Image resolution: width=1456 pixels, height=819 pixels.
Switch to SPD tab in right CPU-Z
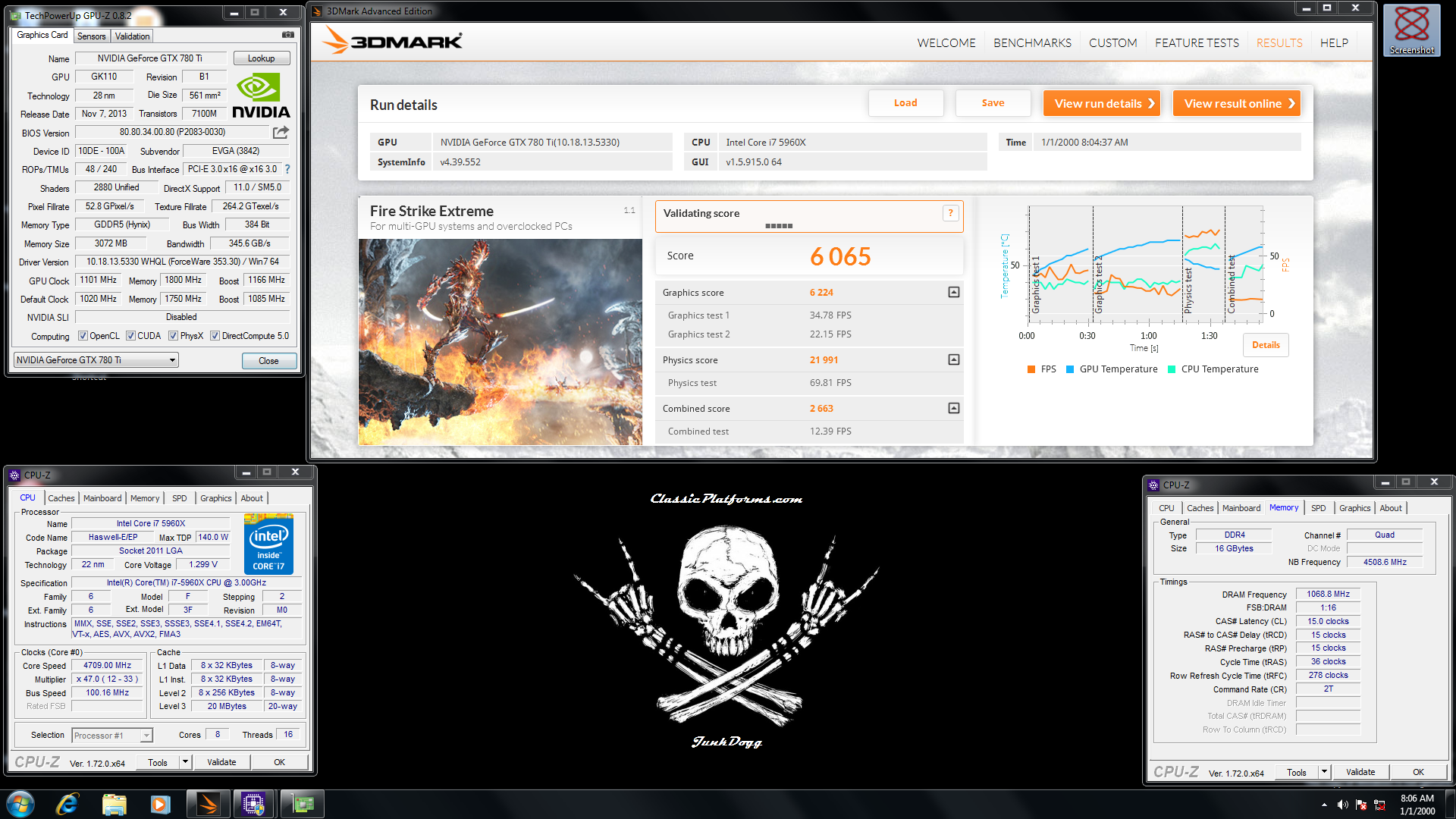(x=1319, y=508)
